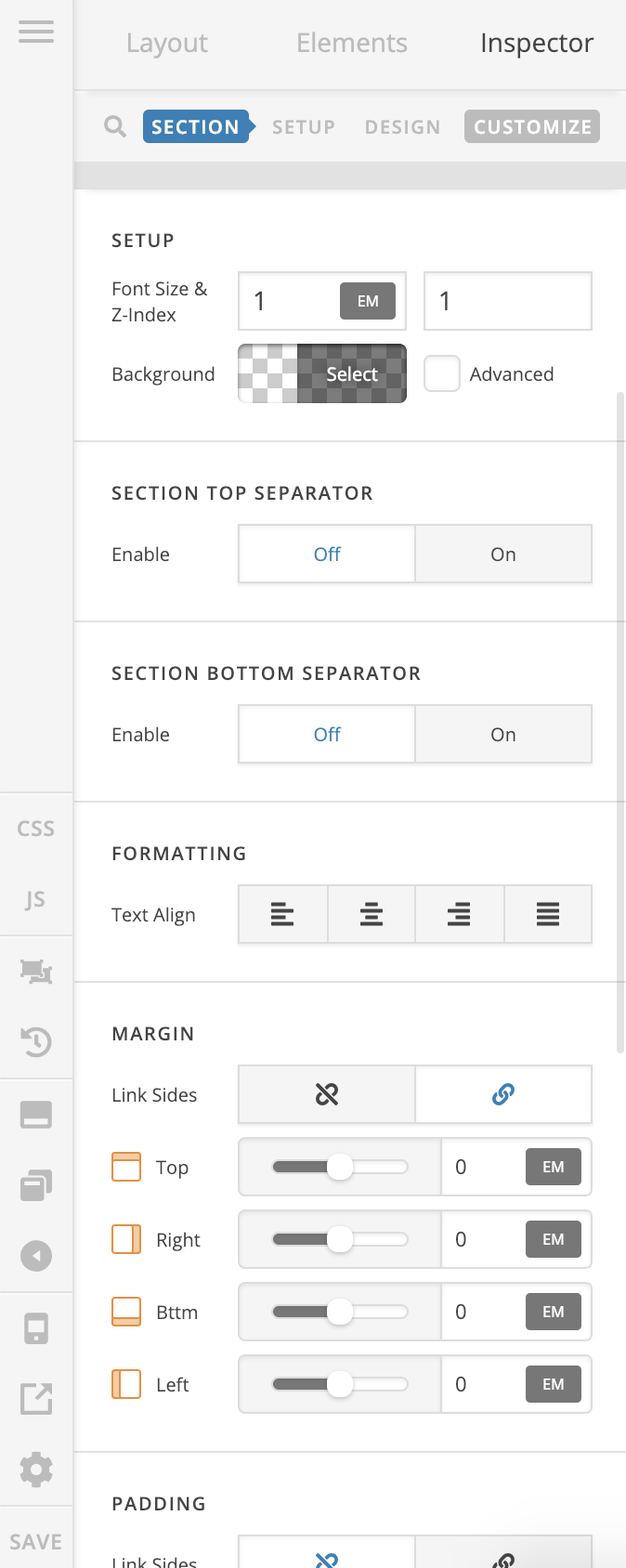
Task: Select center text align icon
Action: coord(372,915)
